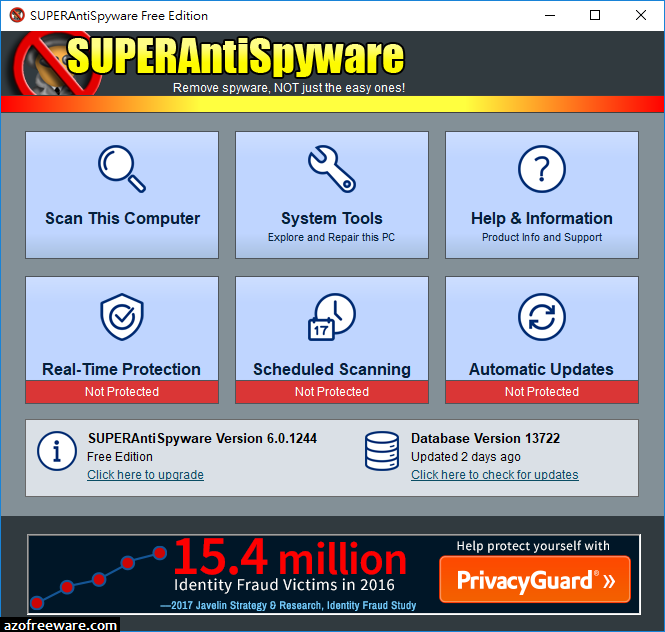
Task: Click the orange PrivacyGuard button
Action: pyautogui.click(x=535, y=579)
